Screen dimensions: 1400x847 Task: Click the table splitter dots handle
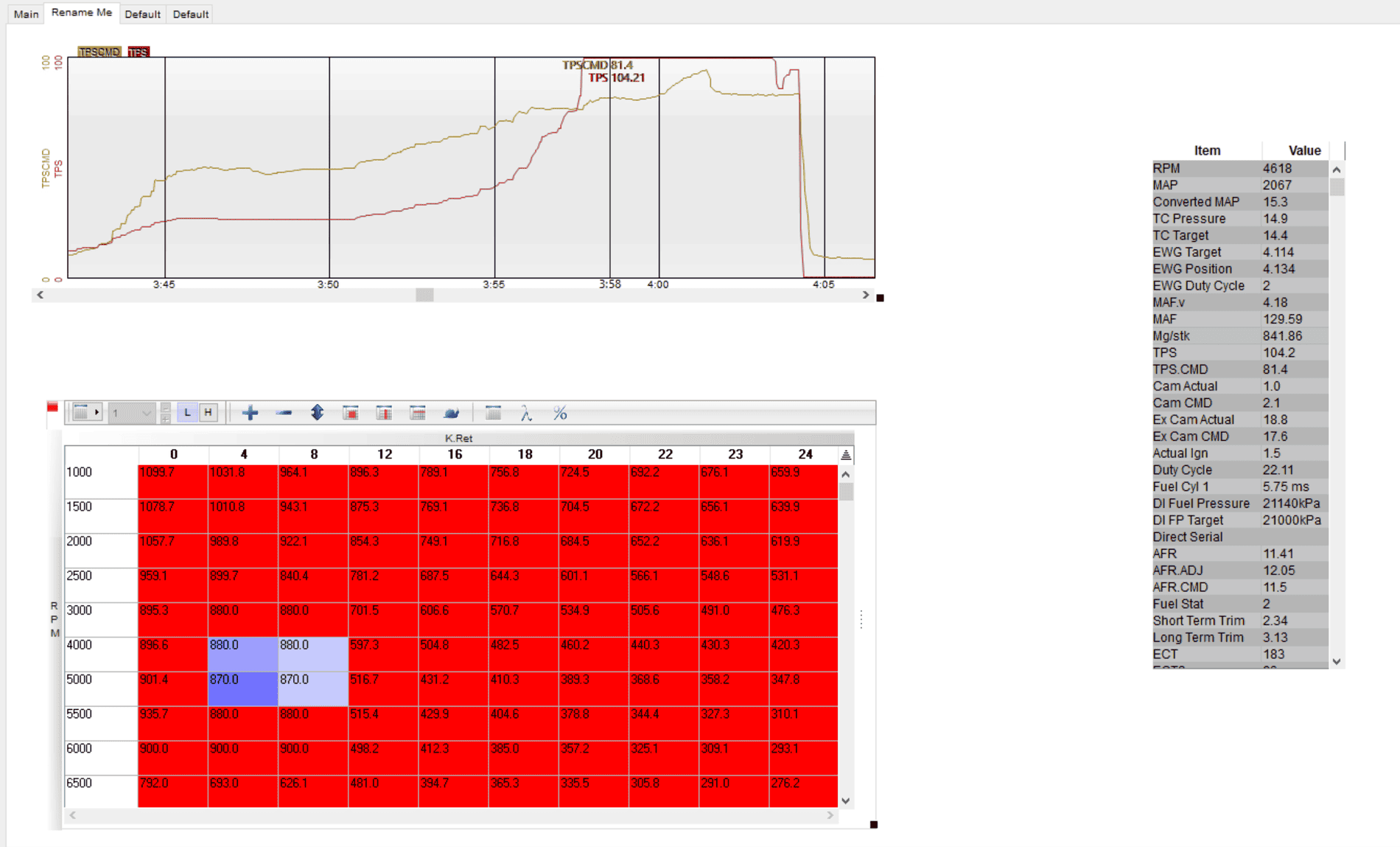point(861,619)
